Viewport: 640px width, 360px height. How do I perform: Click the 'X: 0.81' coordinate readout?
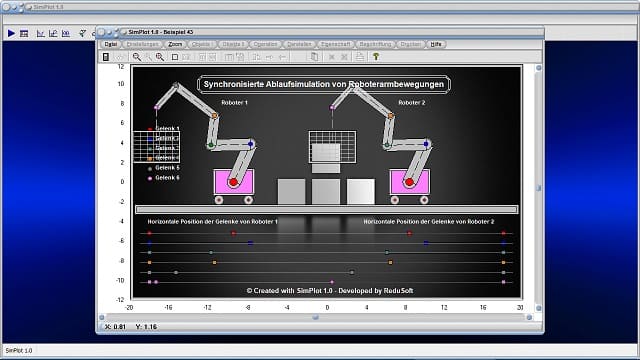116,327
